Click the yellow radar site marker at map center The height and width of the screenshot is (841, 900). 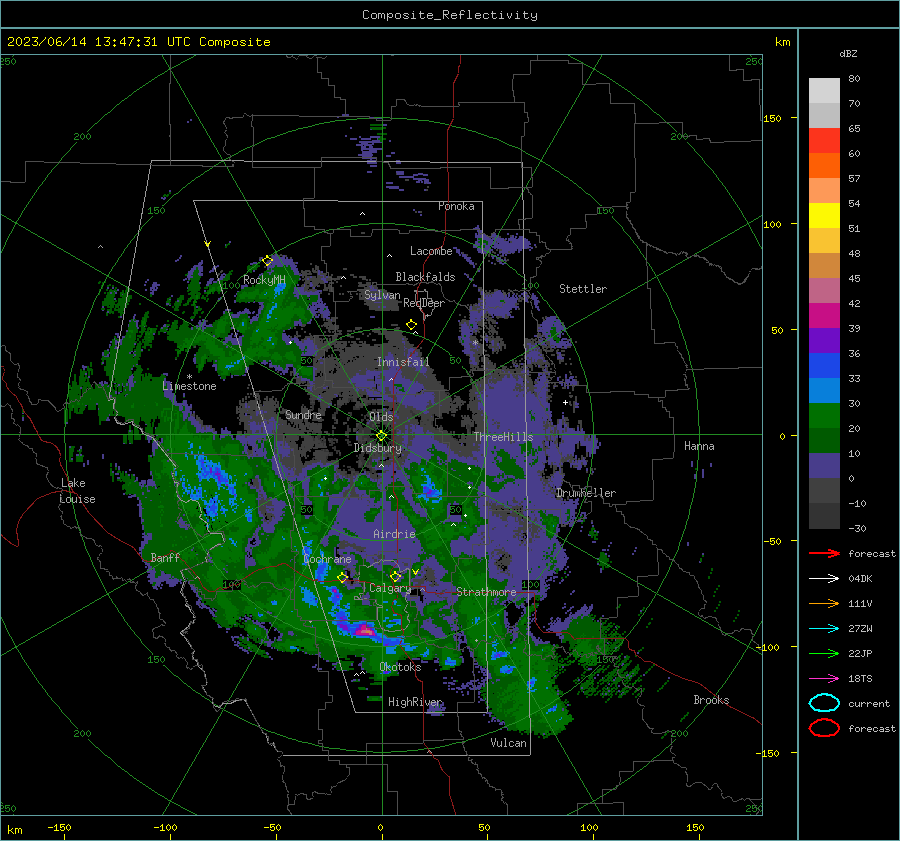(x=382, y=436)
